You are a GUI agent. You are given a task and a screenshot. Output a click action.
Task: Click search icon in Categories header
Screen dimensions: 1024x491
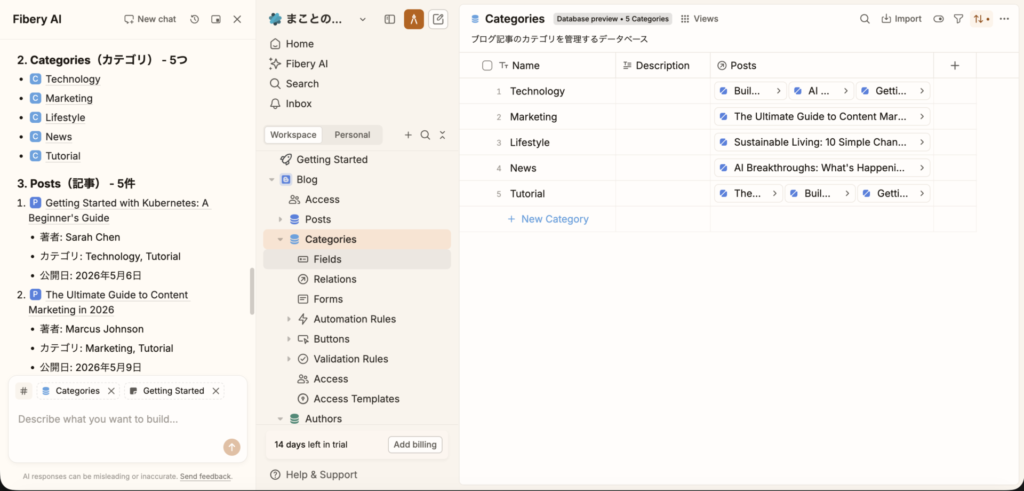[865, 19]
